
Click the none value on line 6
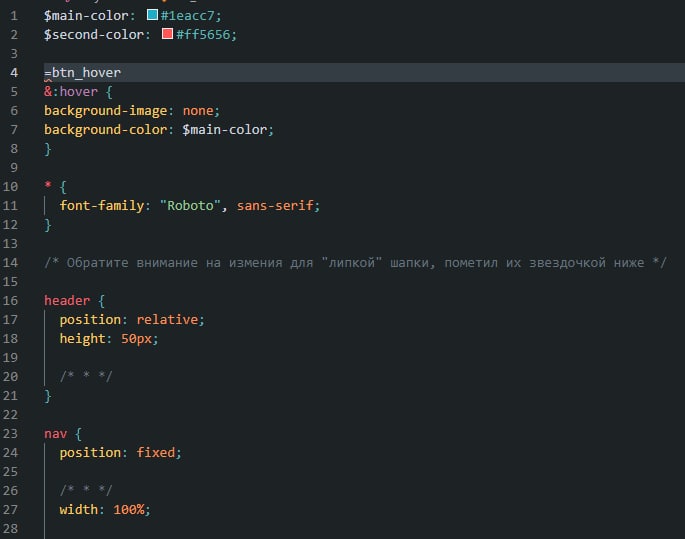click(x=198, y=111)
